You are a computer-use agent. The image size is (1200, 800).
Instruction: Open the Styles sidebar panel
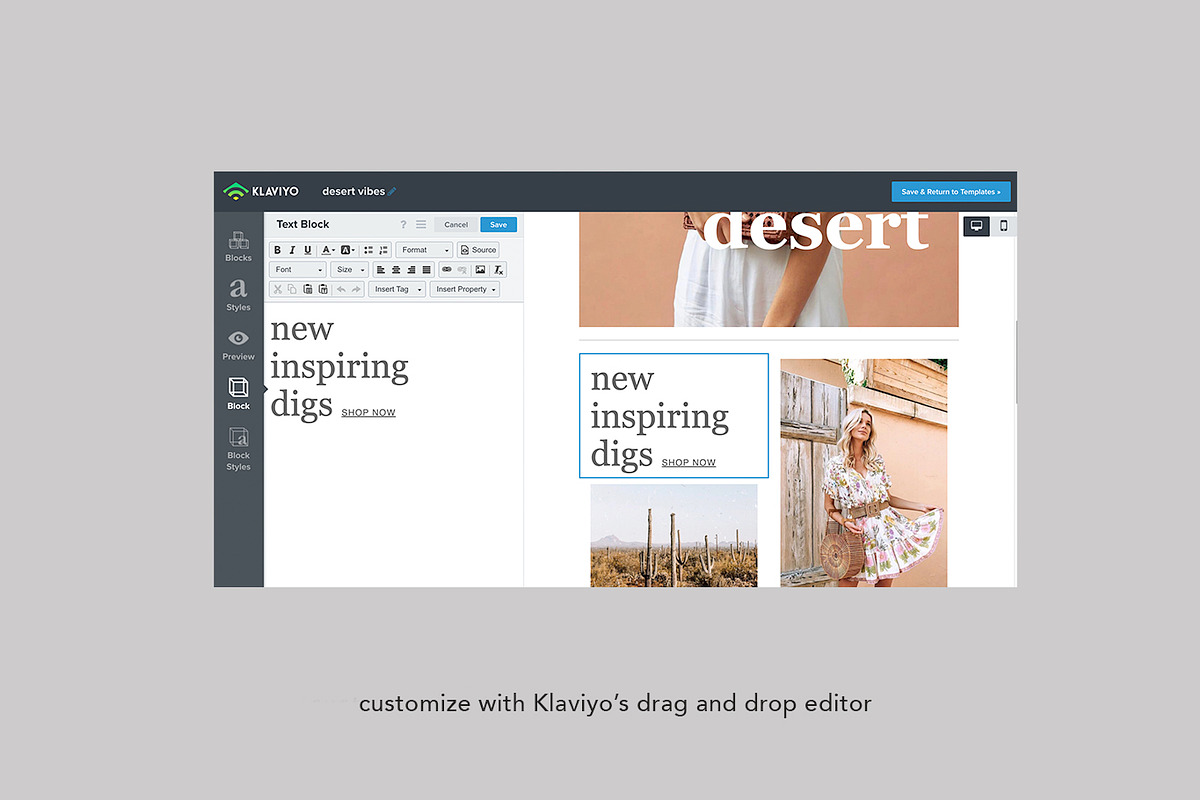[238, 295]
